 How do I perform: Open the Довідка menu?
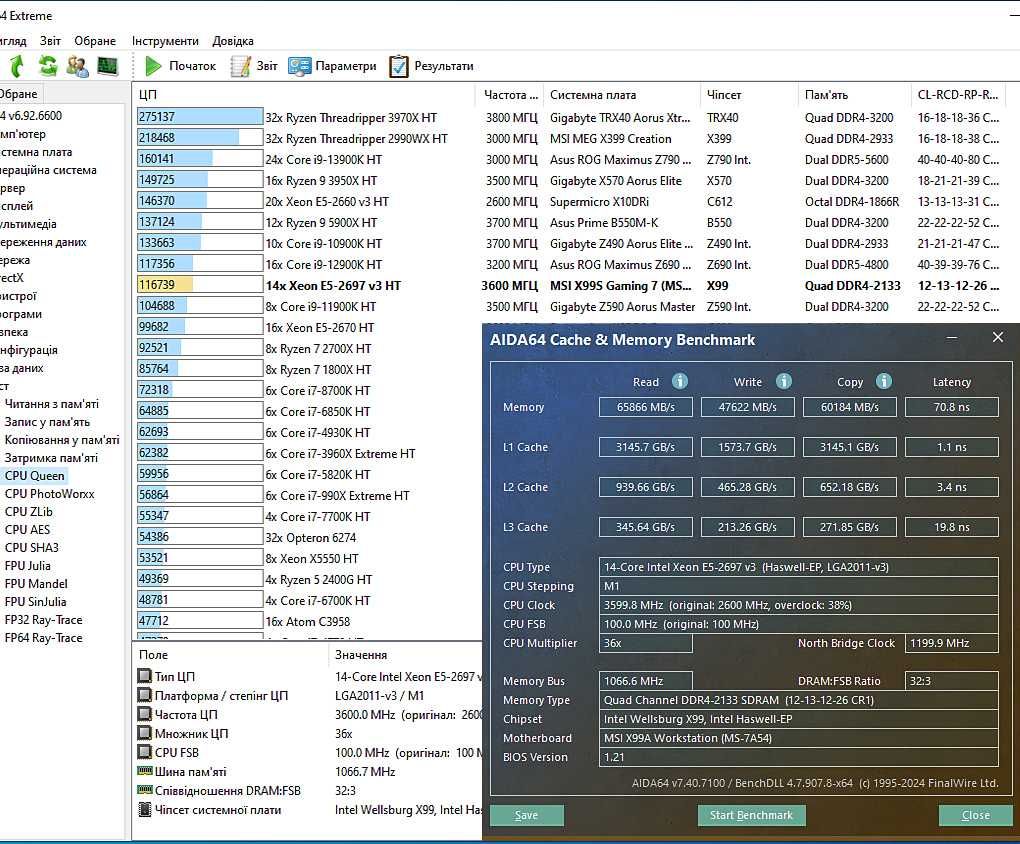(x=233, y=40)
